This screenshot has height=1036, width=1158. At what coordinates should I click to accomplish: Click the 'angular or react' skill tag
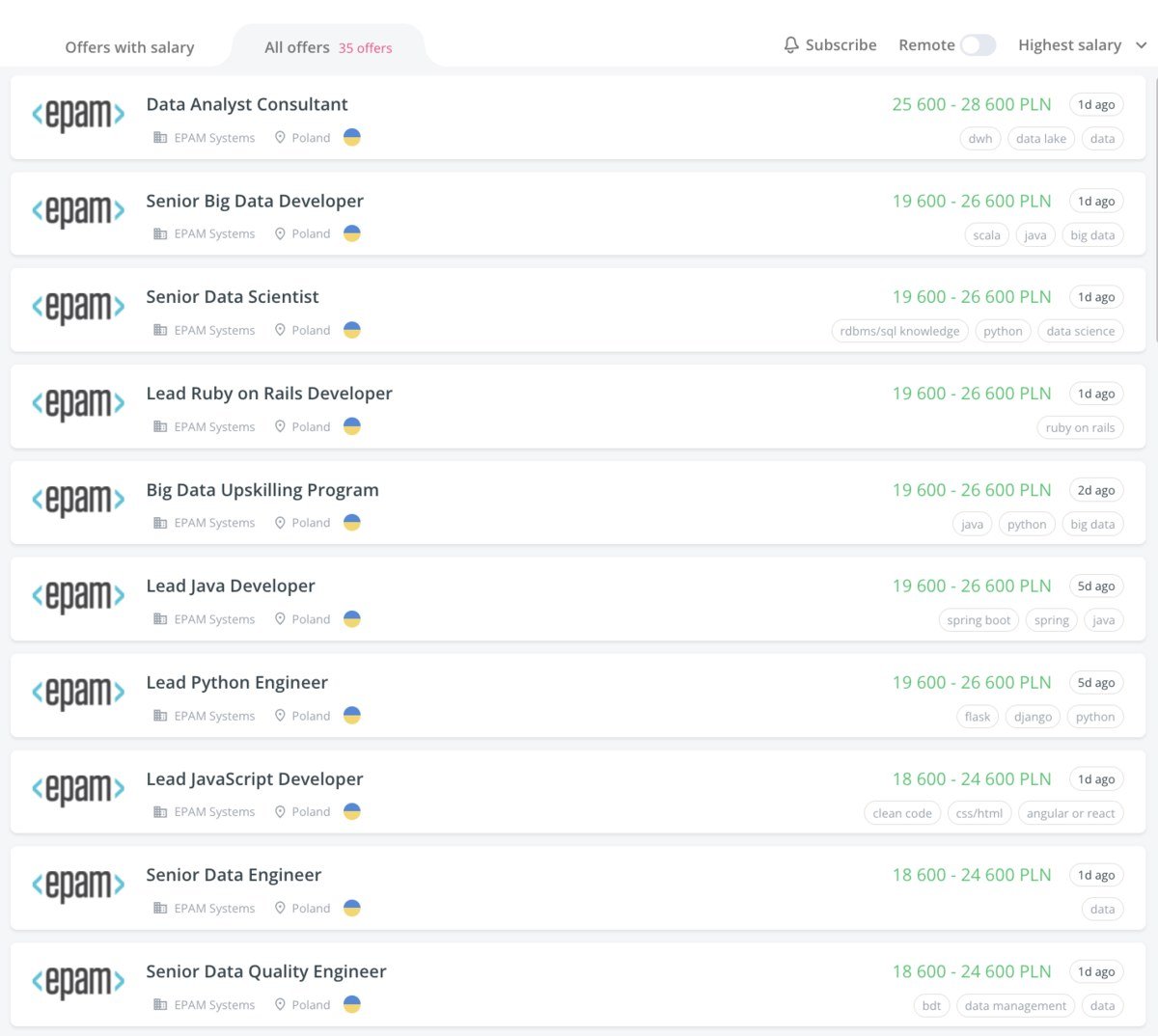click(1070, 813)
